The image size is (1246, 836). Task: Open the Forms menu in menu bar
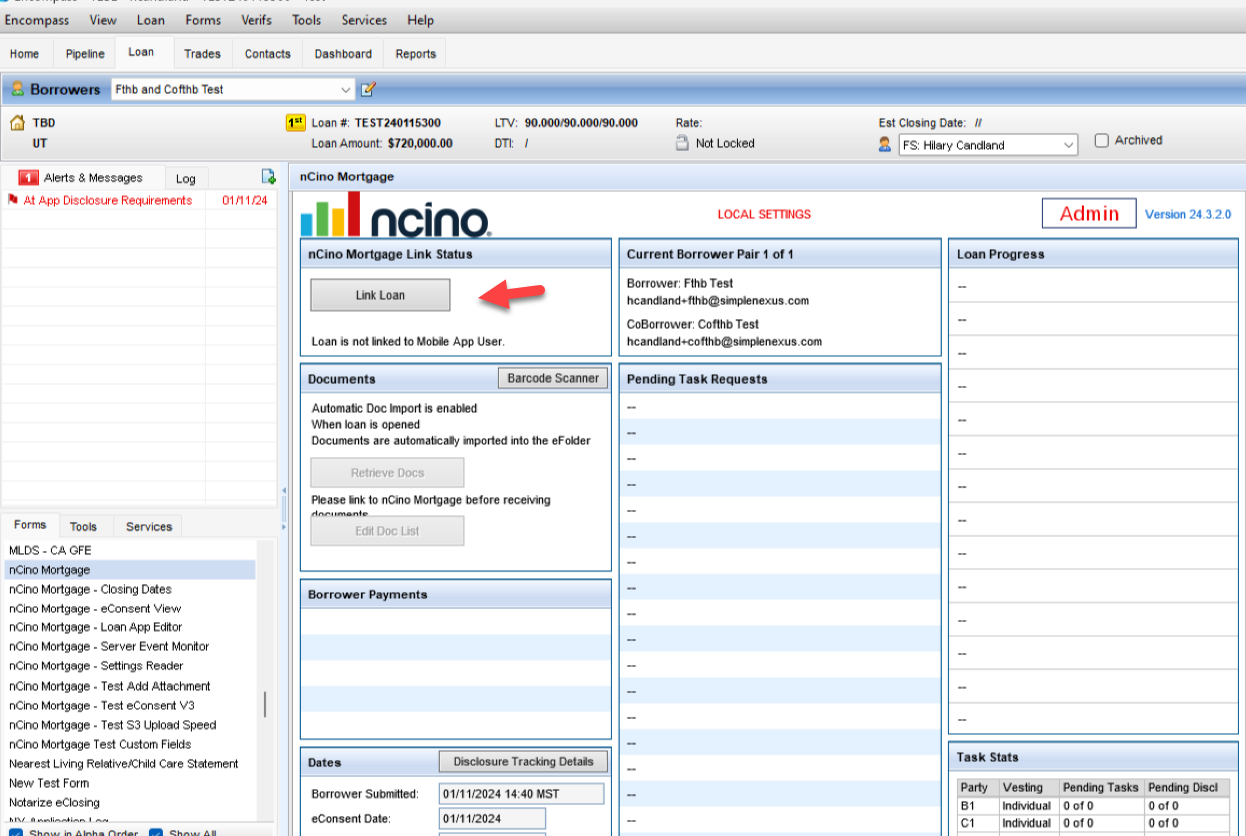click(x=203, y=20)
